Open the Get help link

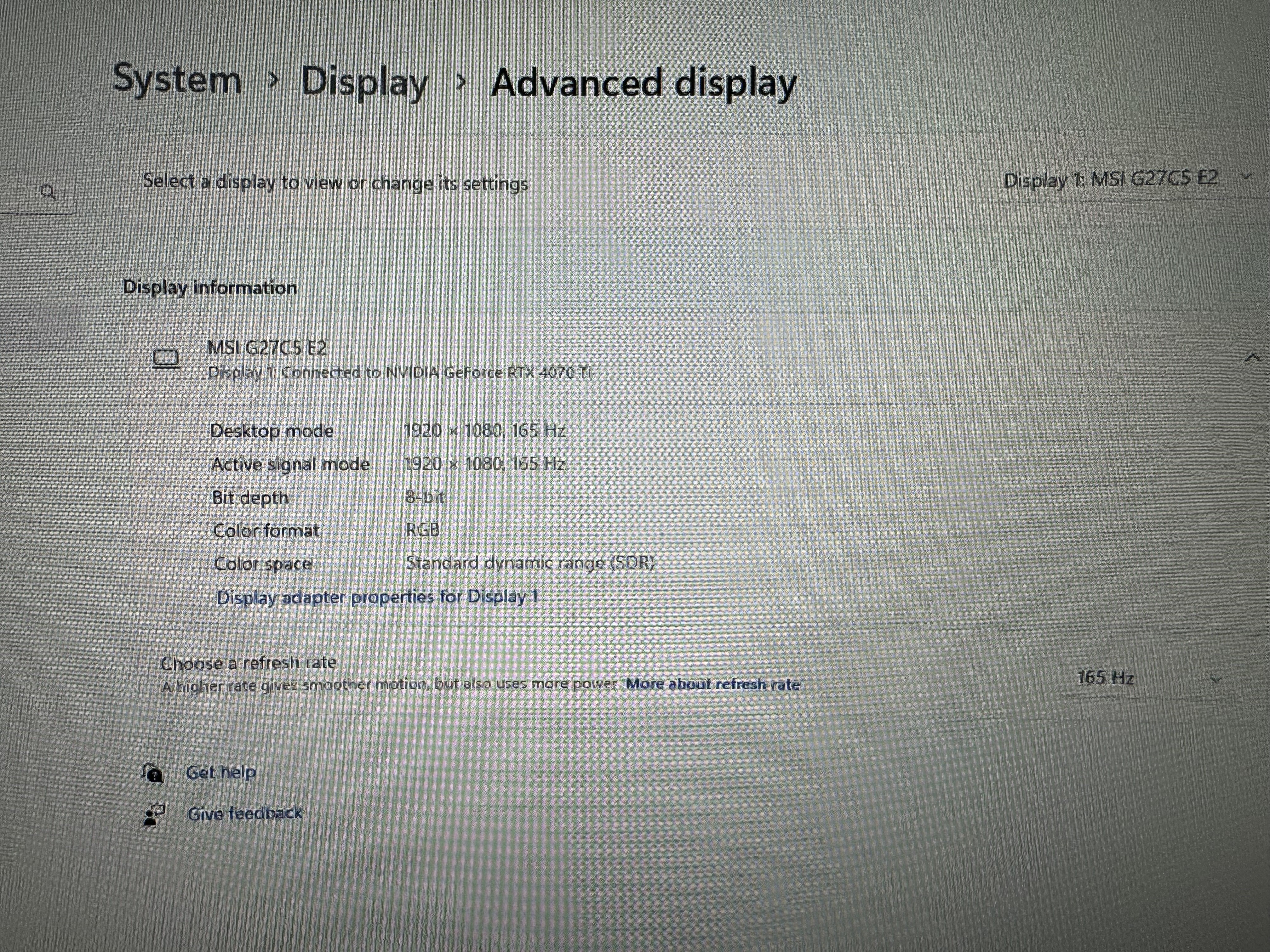point(220,772)
